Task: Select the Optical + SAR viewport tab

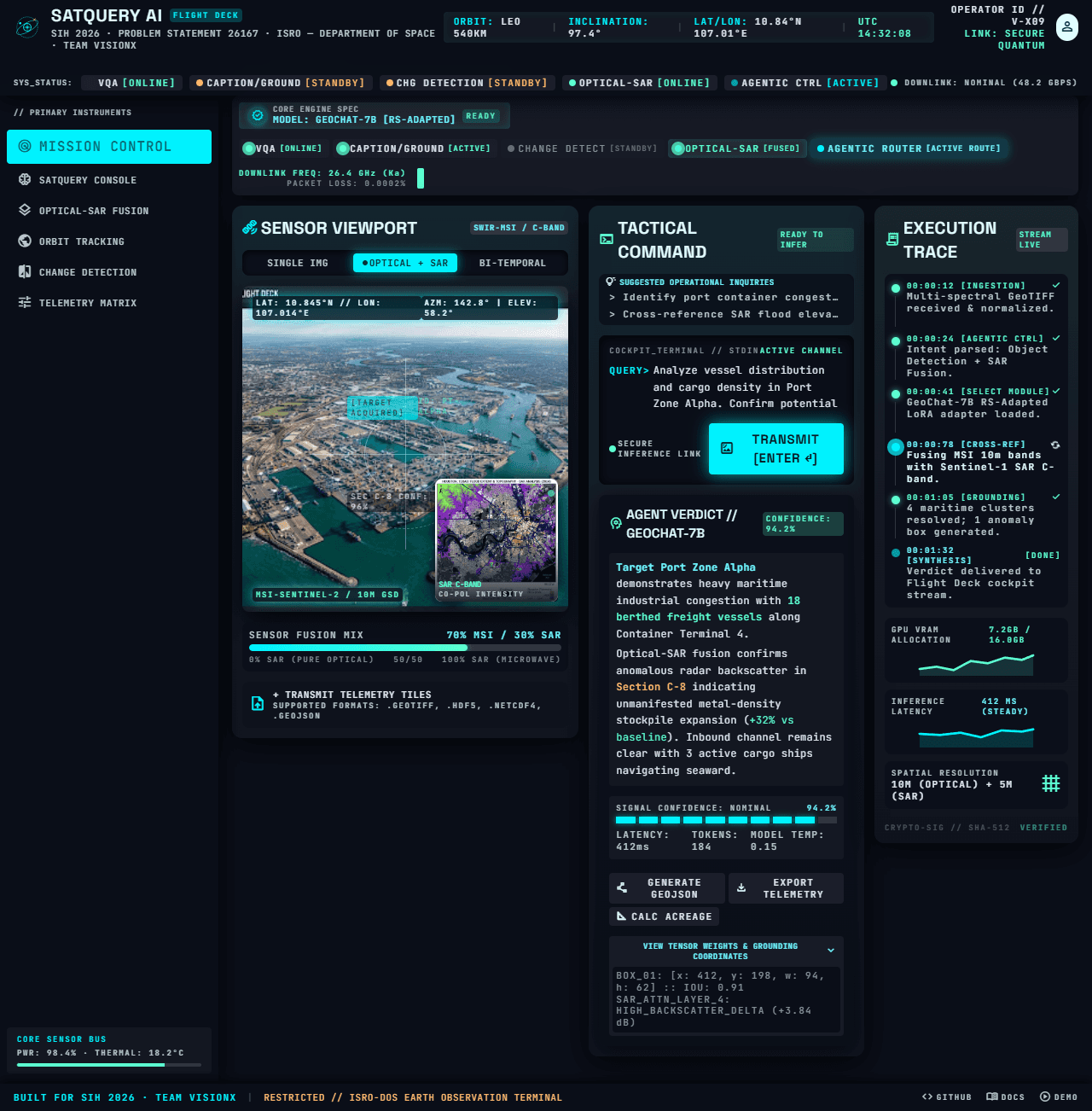Action: pos(405,263)
